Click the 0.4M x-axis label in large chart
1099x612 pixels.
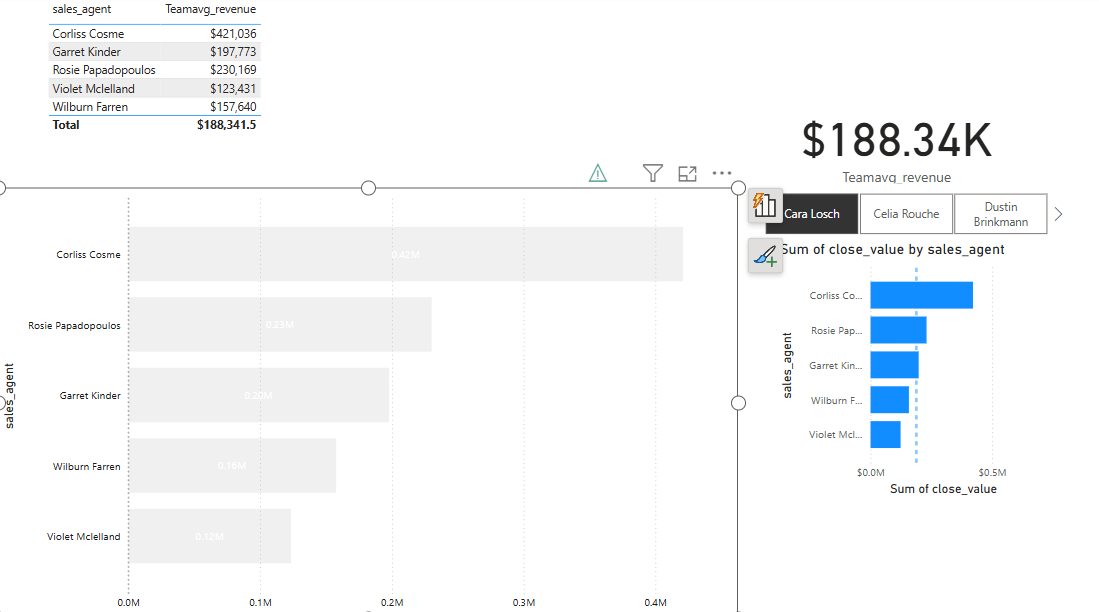(655, 602)
